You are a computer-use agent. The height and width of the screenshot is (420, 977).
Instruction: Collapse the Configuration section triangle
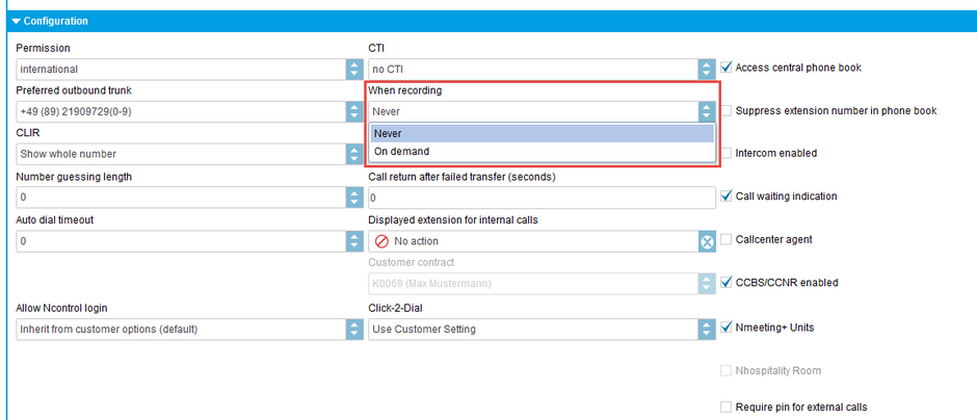tap(16, 21)
